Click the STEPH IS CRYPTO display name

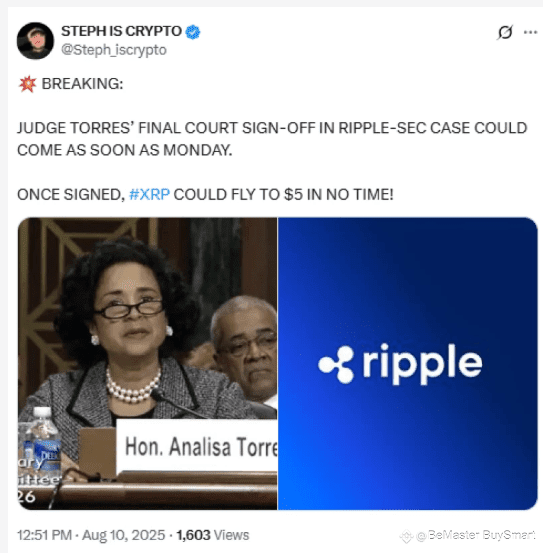pos(121,31)
